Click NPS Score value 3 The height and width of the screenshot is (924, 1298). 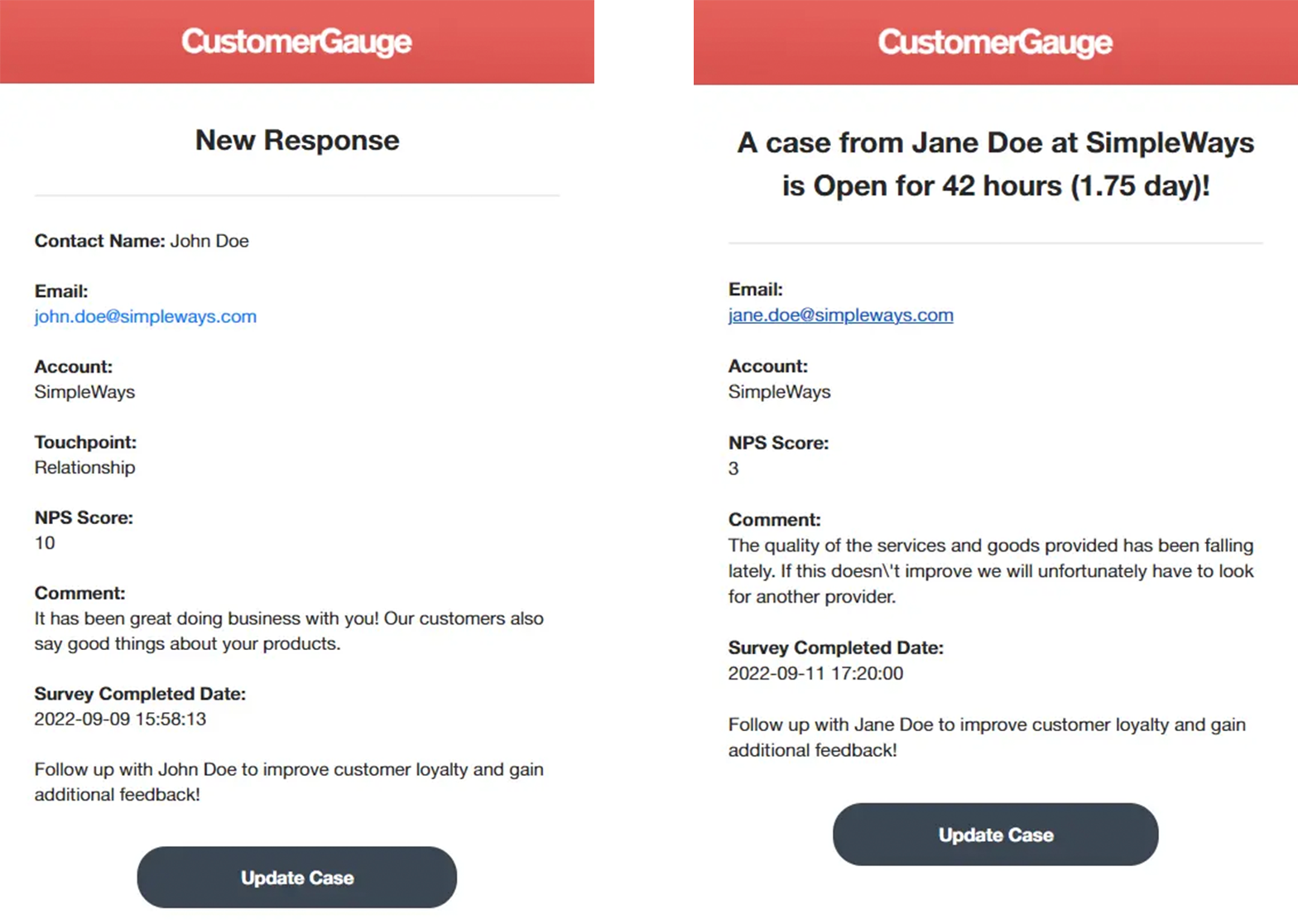[733, 469]
